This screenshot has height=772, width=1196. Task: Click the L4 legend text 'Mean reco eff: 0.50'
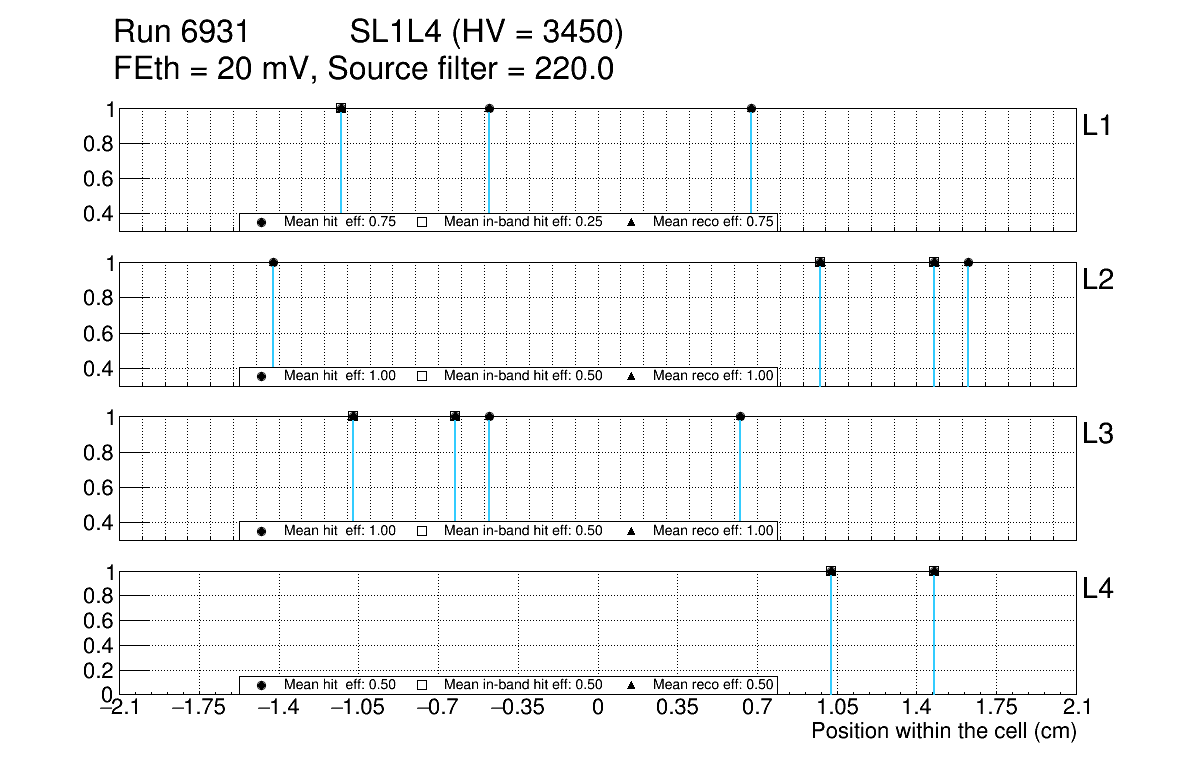(x=712, y=686)
